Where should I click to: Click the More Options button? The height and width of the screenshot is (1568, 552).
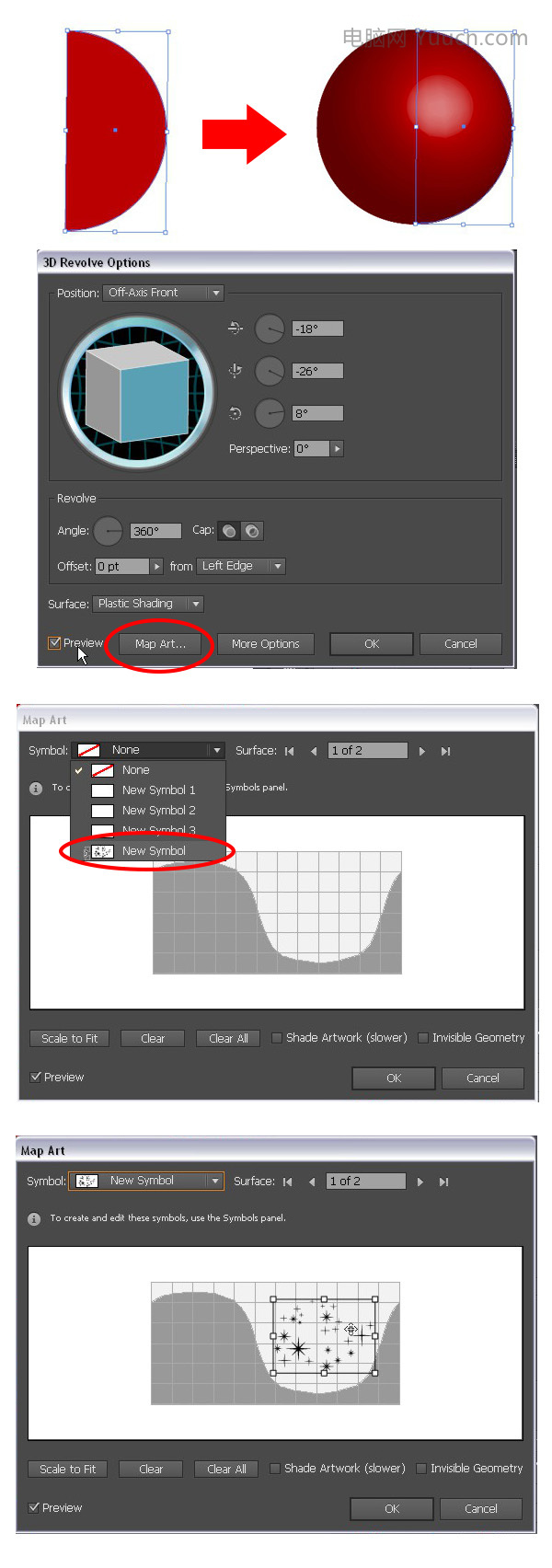pos(266,644)
